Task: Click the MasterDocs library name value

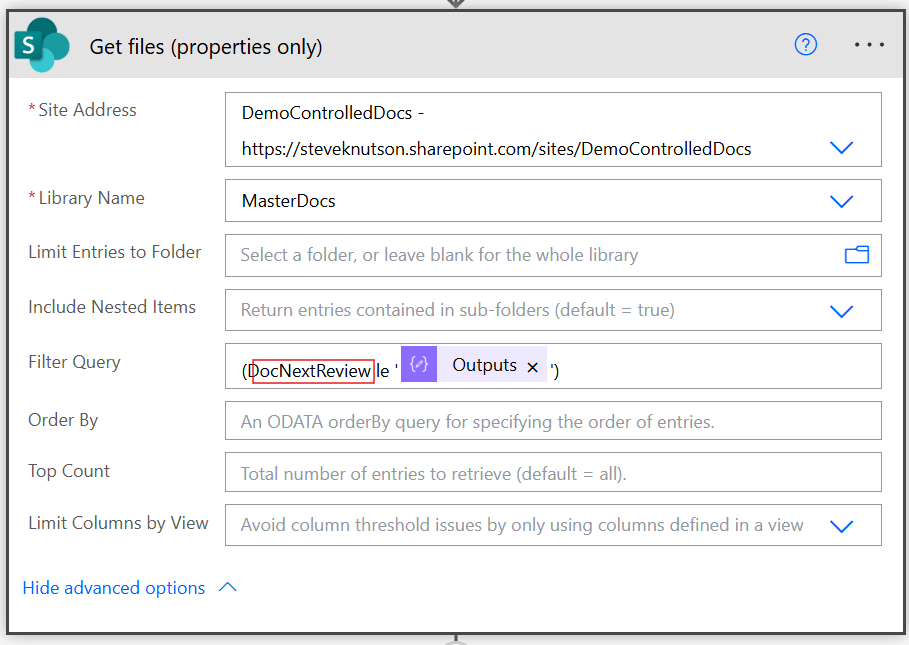Action: click(x=289, y=201)
